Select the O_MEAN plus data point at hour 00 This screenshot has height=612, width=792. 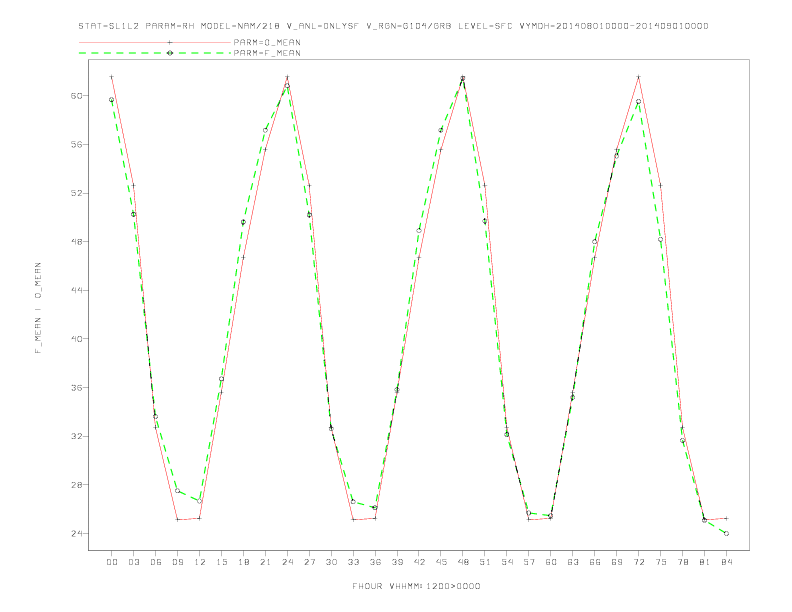112,77
